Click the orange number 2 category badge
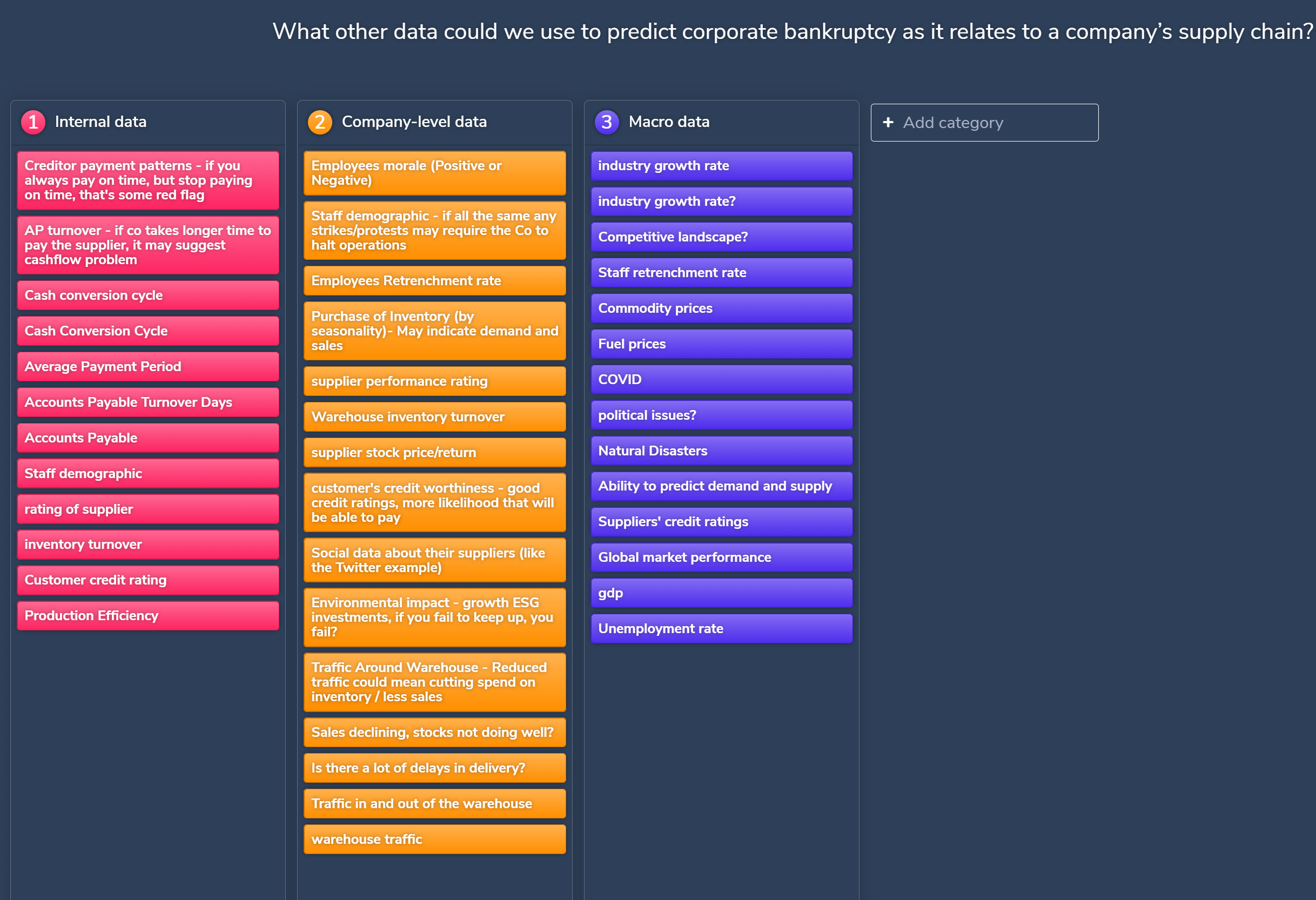The height and width of the screenshot is (900, 1316). pyautogui.click(x=320, y=122)
